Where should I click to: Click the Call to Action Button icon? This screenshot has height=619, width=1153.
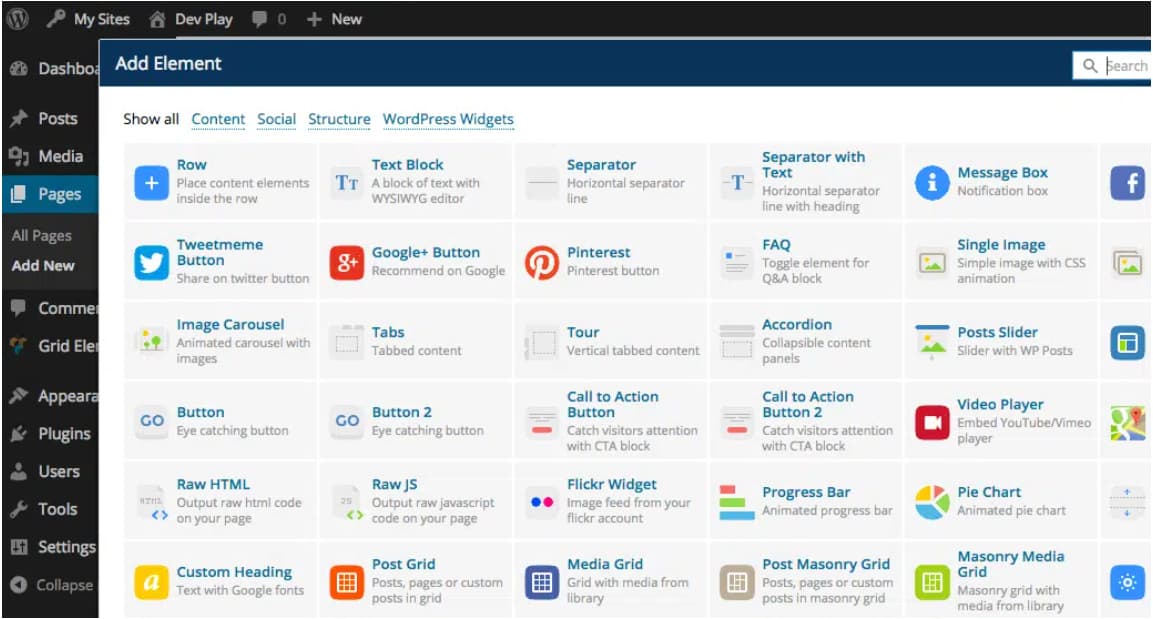[542, 421]
